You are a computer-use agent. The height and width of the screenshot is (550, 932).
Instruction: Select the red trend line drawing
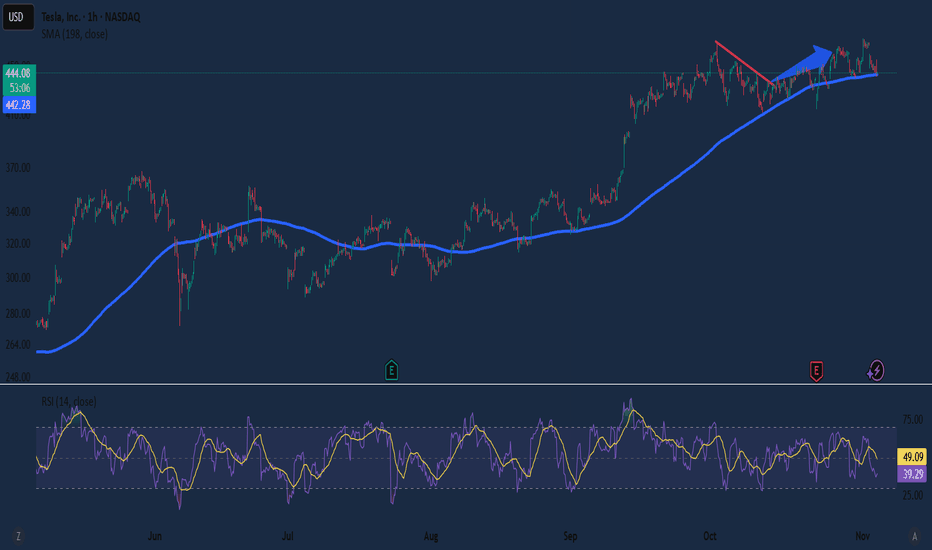[743, 62]
